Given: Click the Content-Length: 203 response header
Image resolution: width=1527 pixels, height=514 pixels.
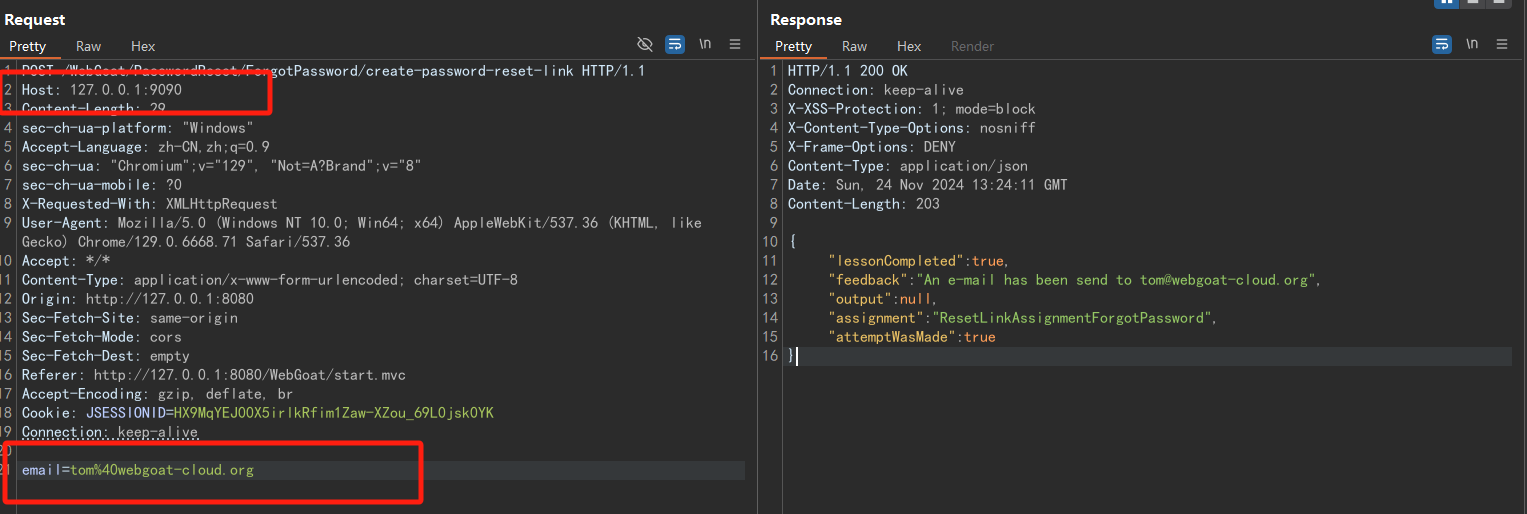Looking at the screenshot, I should click(864, 204).
